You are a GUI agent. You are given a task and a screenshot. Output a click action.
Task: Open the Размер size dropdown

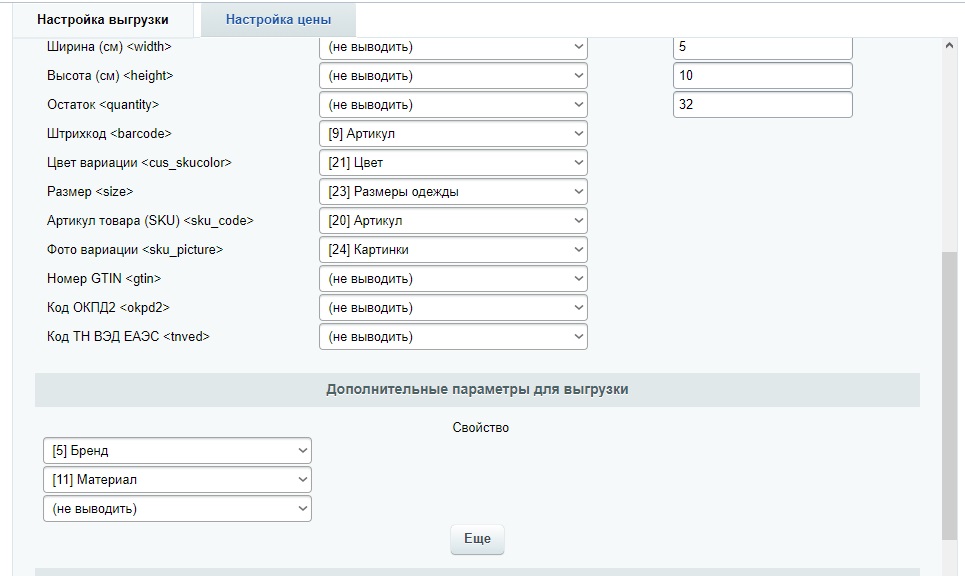point(453,192)
